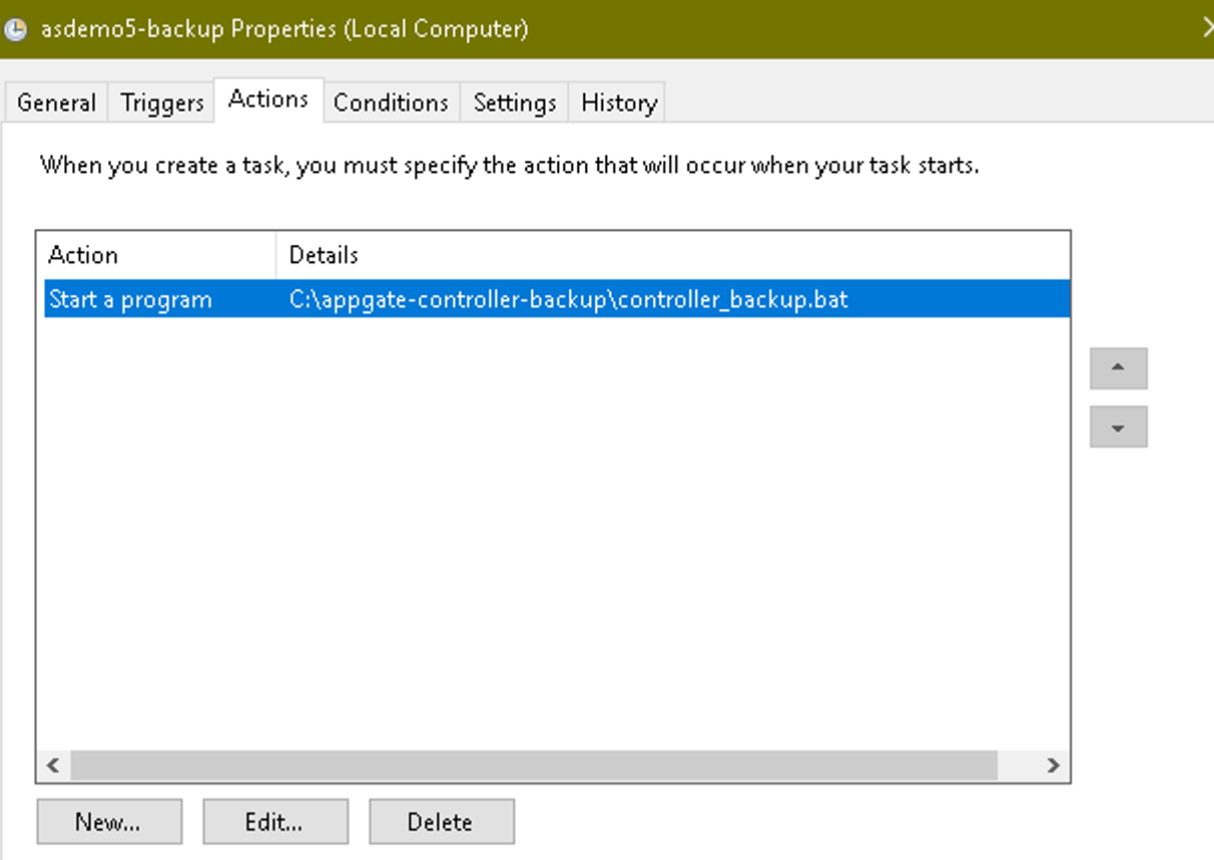The width and height of the screenshot is (1214, 860).
Task: Click the New button to add action
Action: click(108, 822)
